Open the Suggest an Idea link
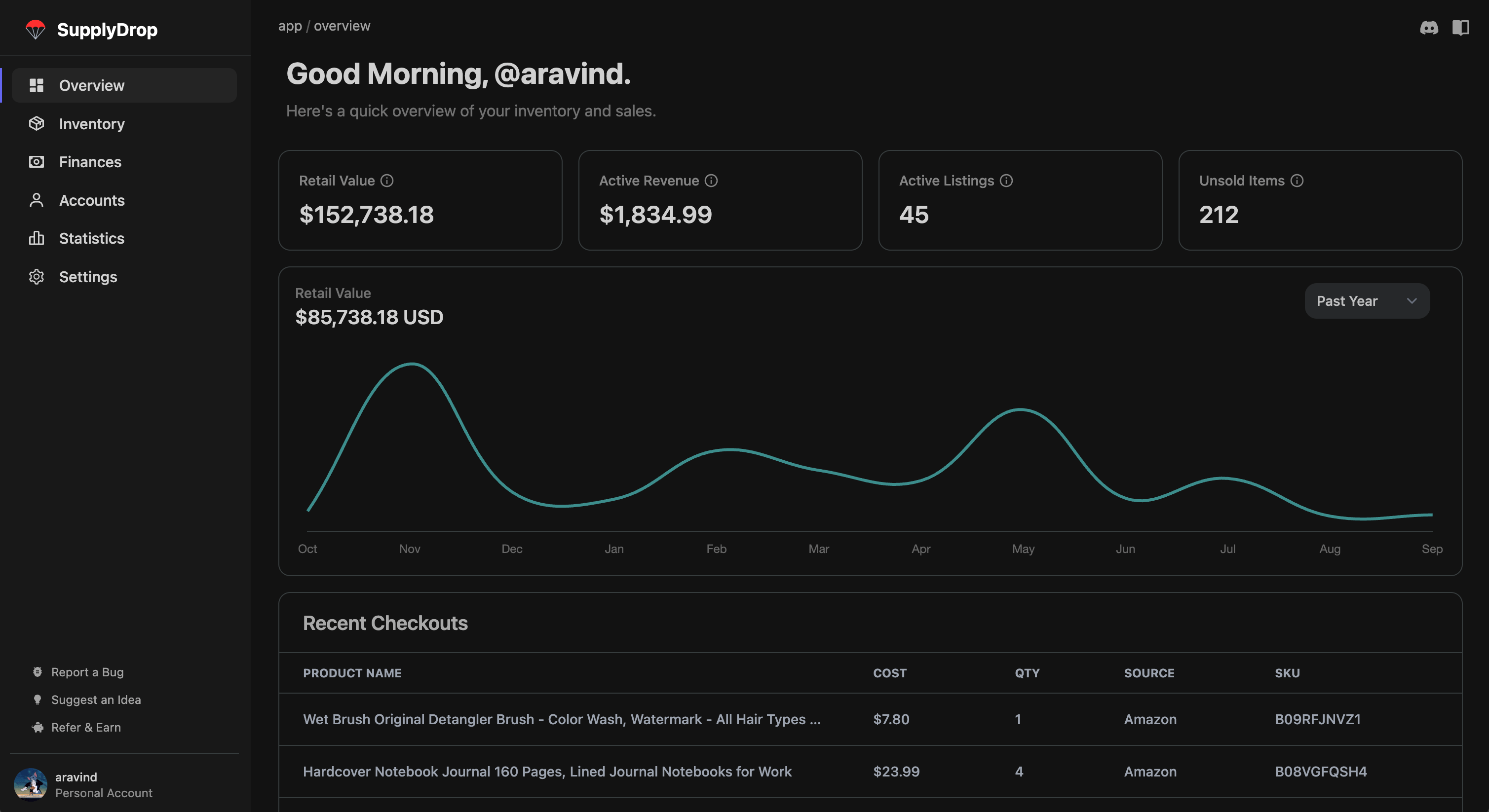This screenshot has height=812, width=1489. click(96, 700)
